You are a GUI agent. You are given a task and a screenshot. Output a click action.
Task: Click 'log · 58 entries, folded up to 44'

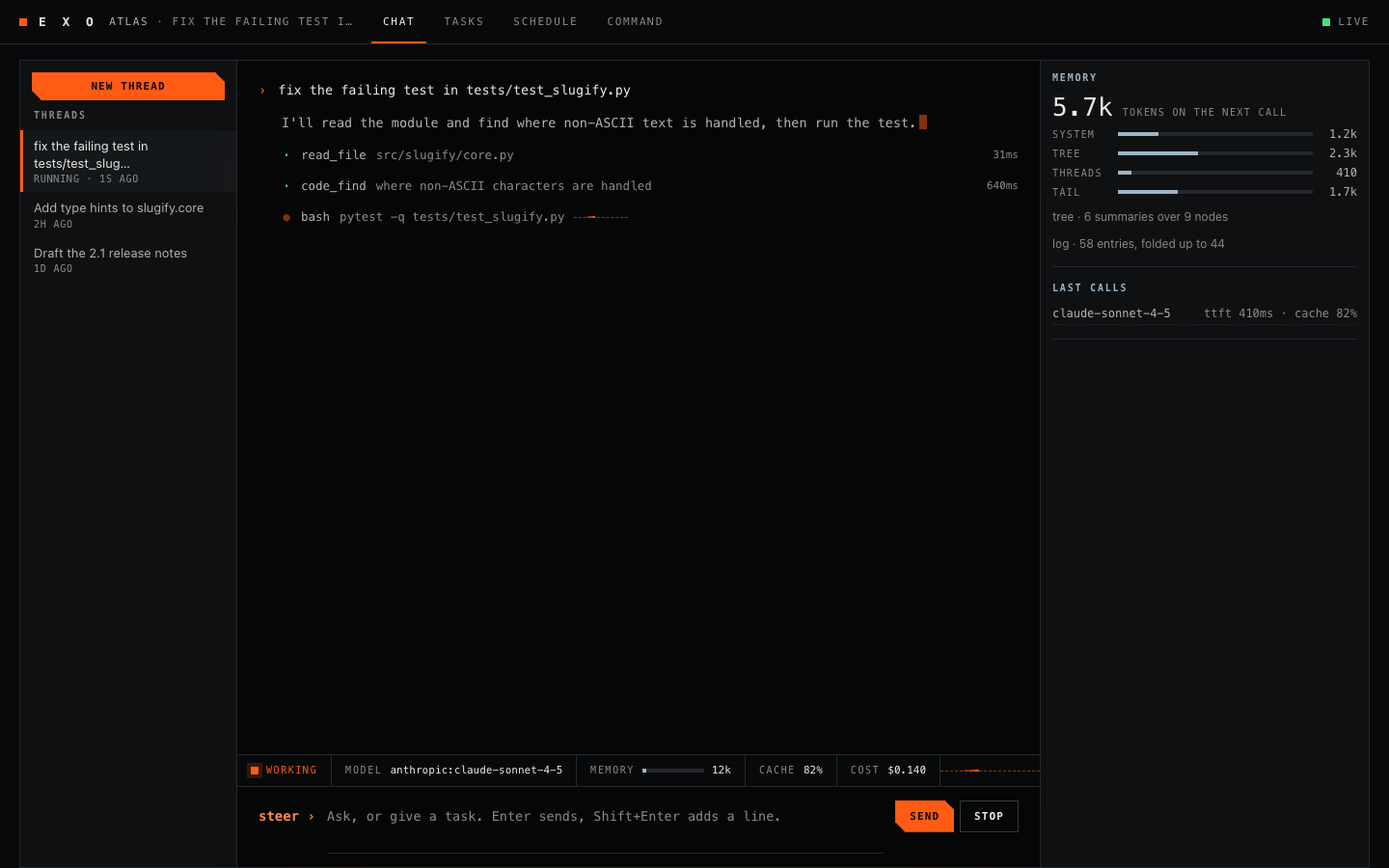(x=1138, y=244)
